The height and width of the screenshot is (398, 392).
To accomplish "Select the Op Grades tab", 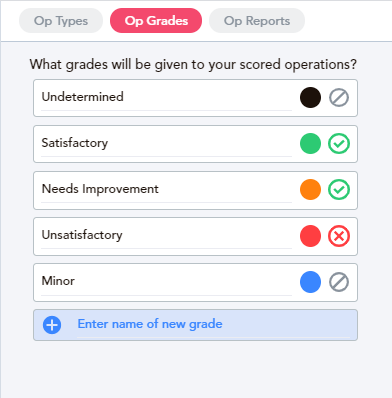I will [x=156, y=21].
